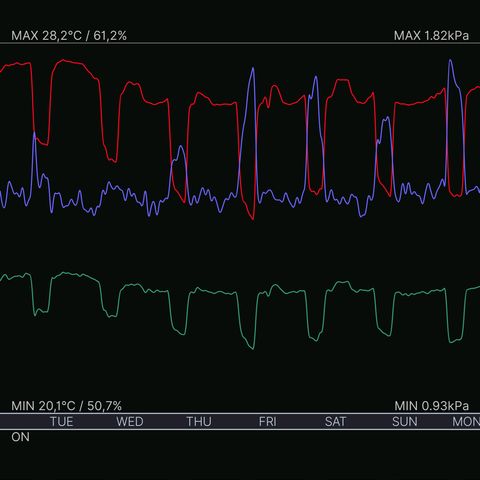
Task: Select the WED day marker
Action: click(x=130, y=422)
